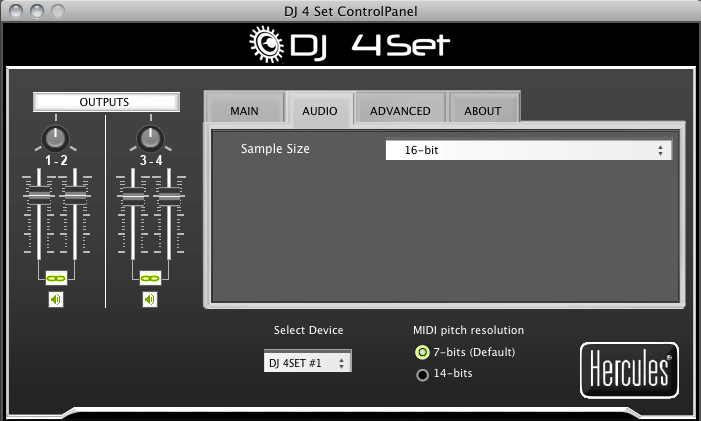Viewport: 701px width, 421px height.
Task: Select the 14-bits MIDI pitch resolution option
Action: [422, 374]
